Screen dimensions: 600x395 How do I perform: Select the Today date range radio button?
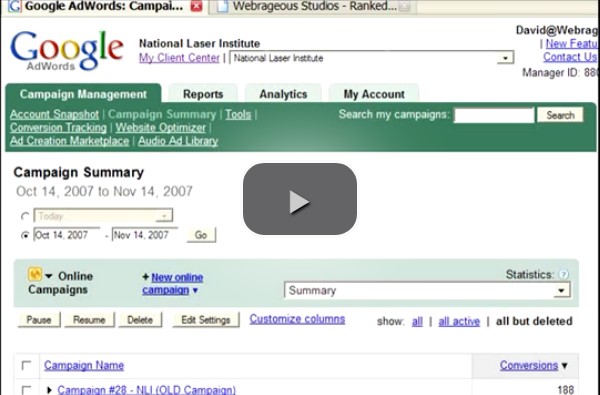coord(25,216)
